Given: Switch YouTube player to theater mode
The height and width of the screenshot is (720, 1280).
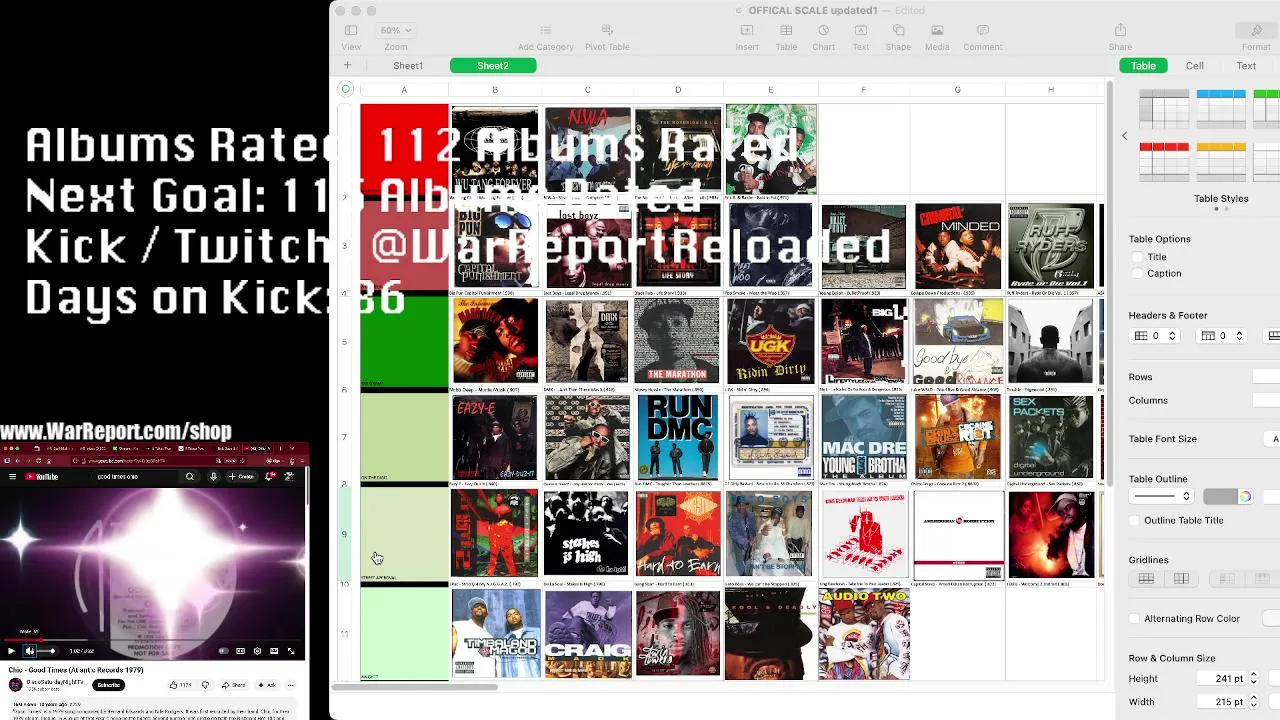Looking at the screenshot, I should tap(274, 651).
